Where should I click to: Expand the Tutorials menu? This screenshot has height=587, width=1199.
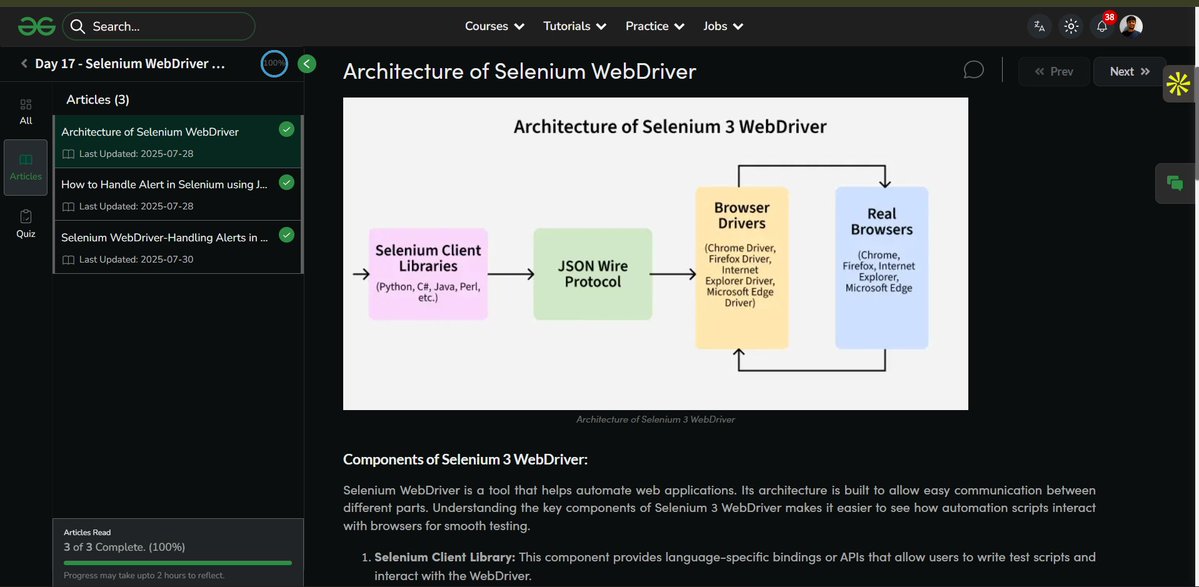pyautogui.click(x=574, y=25)
